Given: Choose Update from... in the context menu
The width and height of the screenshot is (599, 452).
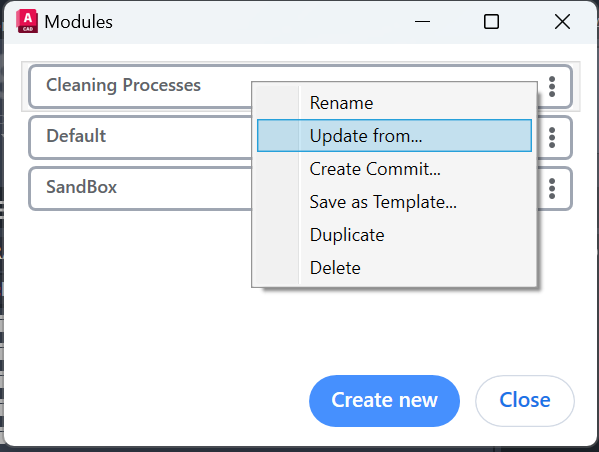Looking at the screenshot, I should click(394, 136).
